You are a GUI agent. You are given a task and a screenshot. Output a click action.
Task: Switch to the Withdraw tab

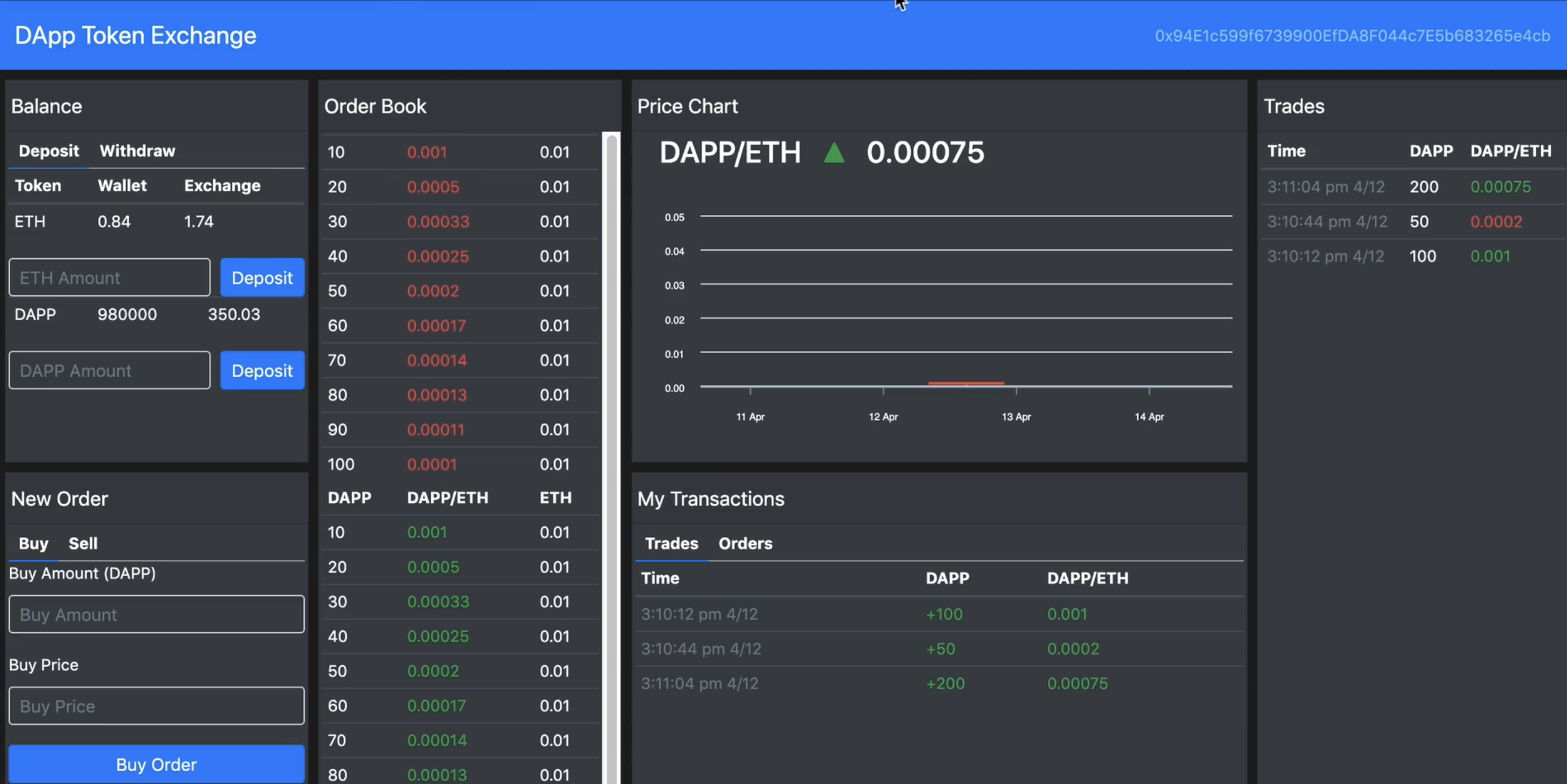coord(137,150)
